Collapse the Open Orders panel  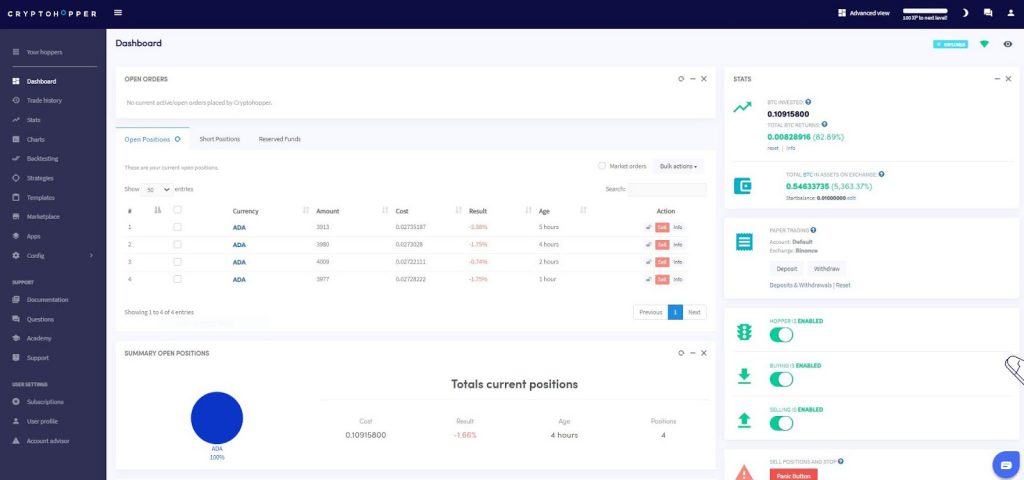pos(692,78)
